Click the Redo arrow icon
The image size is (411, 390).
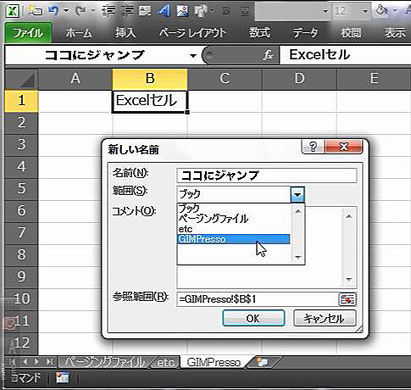click(81, 11)
